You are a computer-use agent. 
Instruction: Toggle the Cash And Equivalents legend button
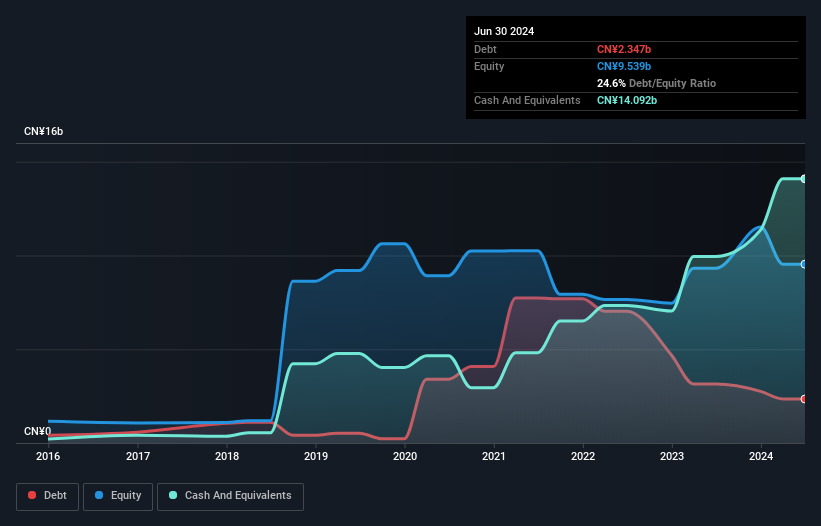pyautogui.click(x=230, y=496)
